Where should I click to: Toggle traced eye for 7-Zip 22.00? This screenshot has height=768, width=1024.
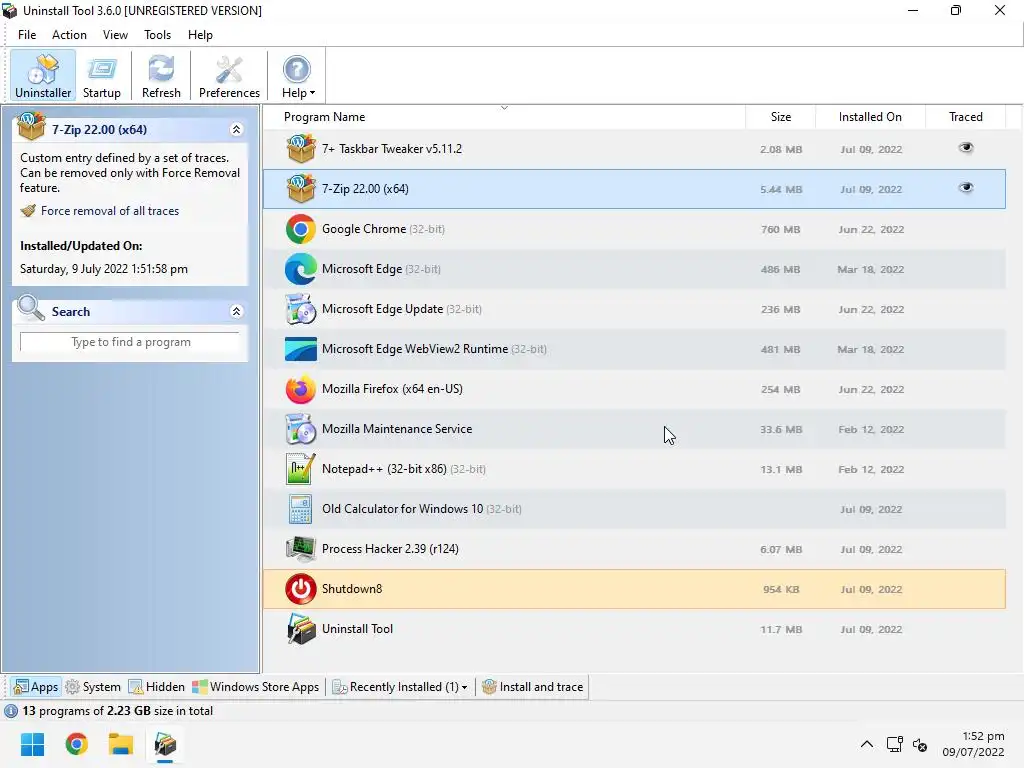[966, 188]
